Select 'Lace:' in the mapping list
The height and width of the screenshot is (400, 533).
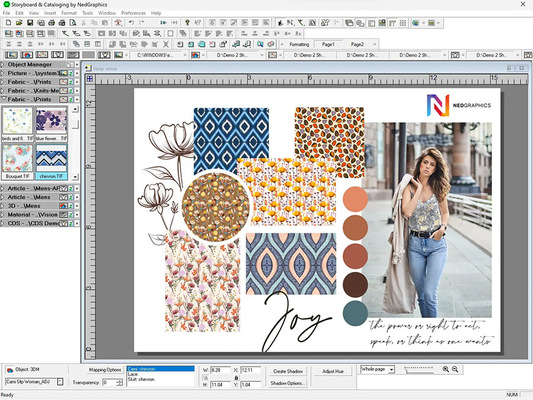pyautogui.click(x=133, y=374)
